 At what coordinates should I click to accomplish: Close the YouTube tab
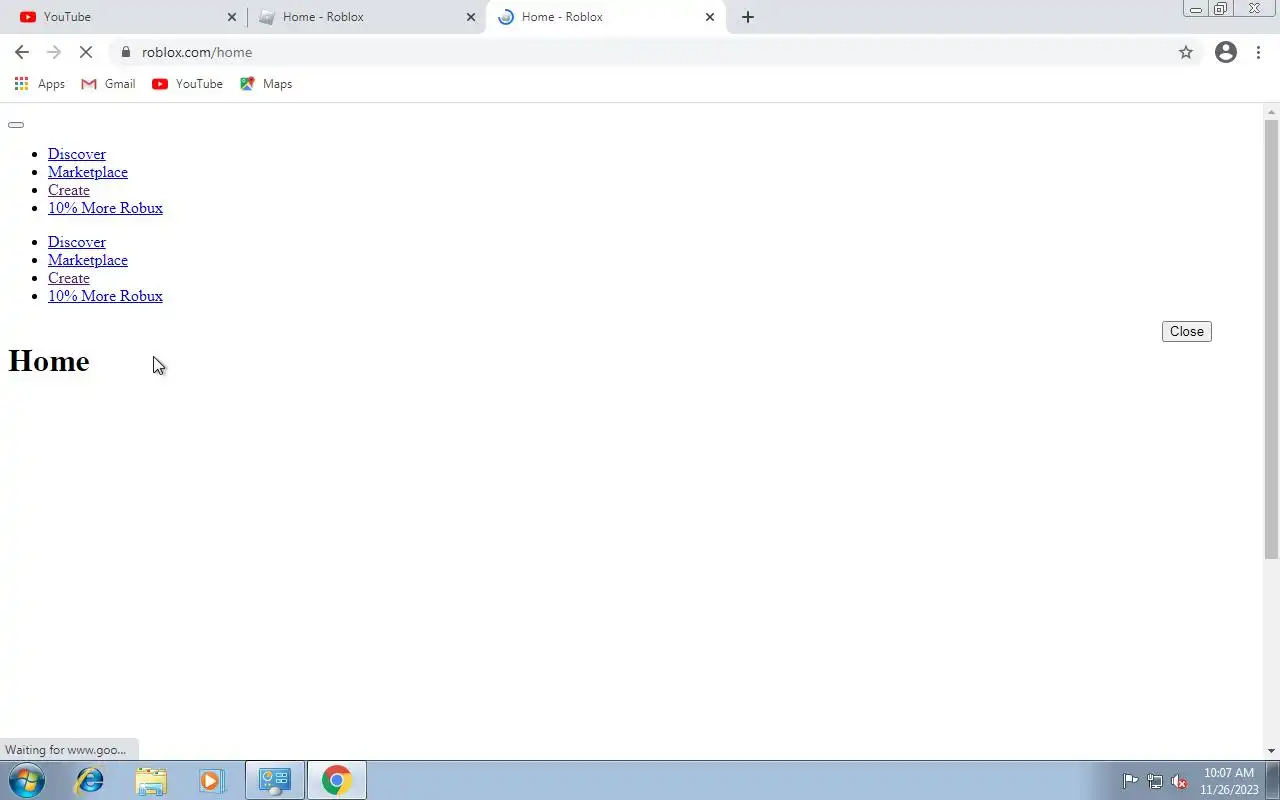[232, 17]
